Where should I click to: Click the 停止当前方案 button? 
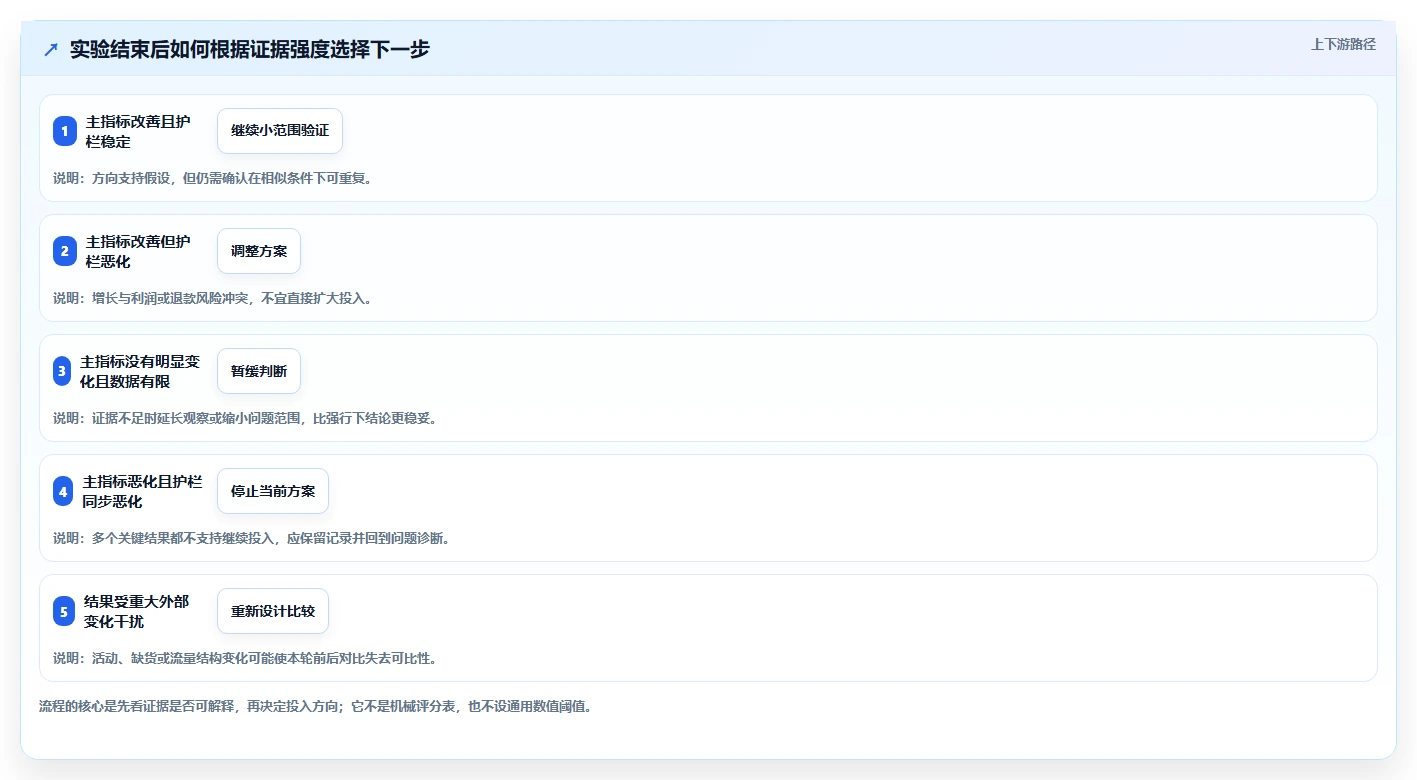[273, 491]
